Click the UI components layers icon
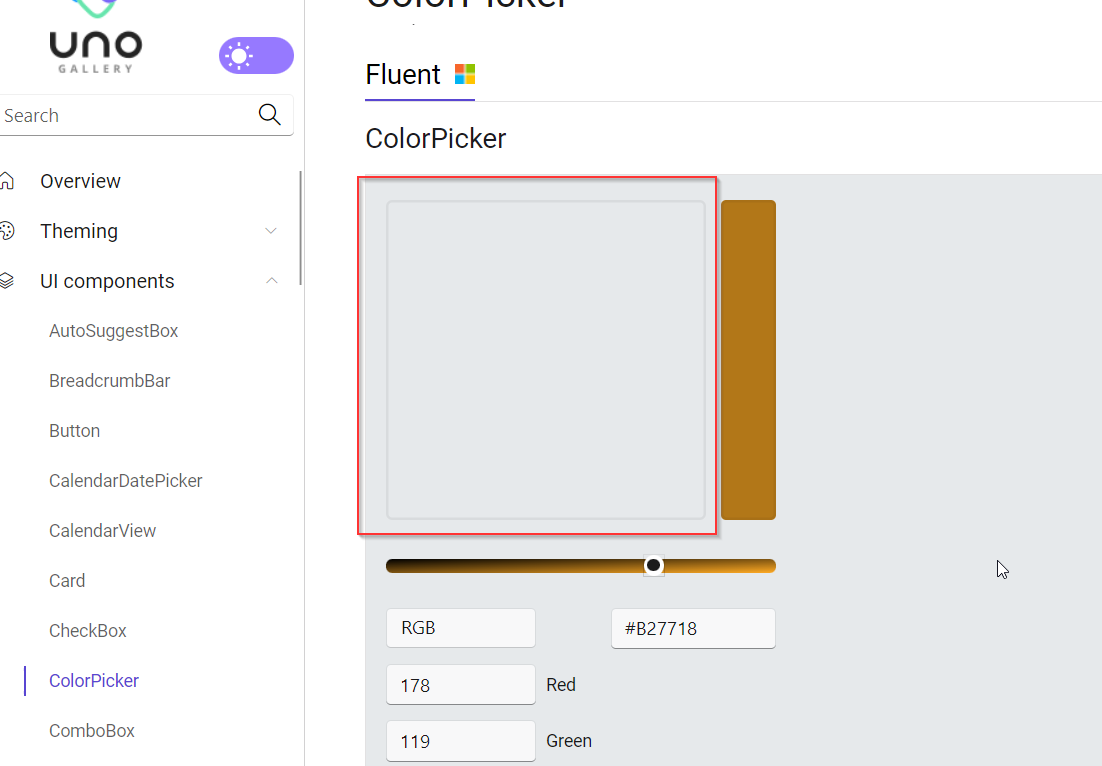The width and height of the screenshot is (1102, 766). pyautogui.click(x=10, y=280)
